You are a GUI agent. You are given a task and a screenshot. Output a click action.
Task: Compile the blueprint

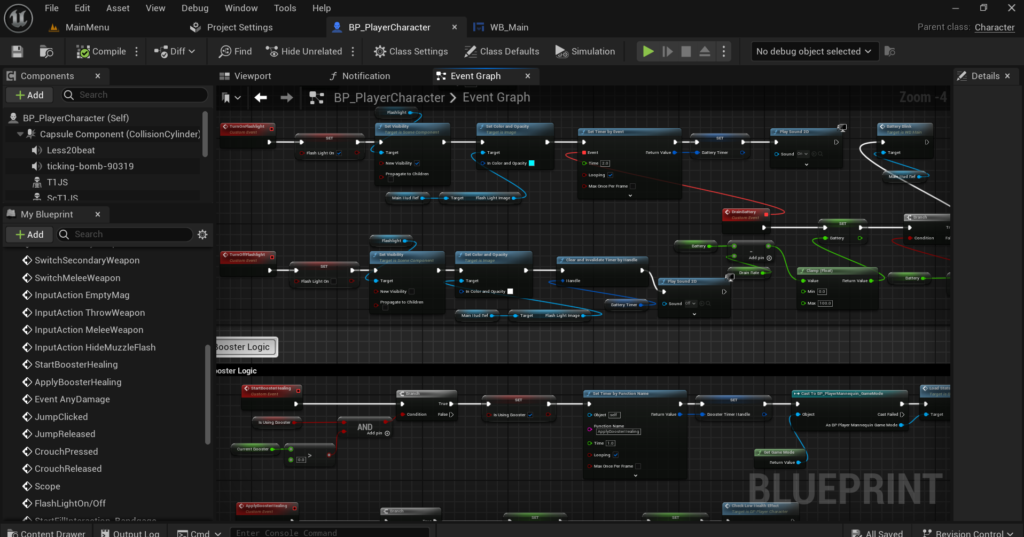click(101, 52)
